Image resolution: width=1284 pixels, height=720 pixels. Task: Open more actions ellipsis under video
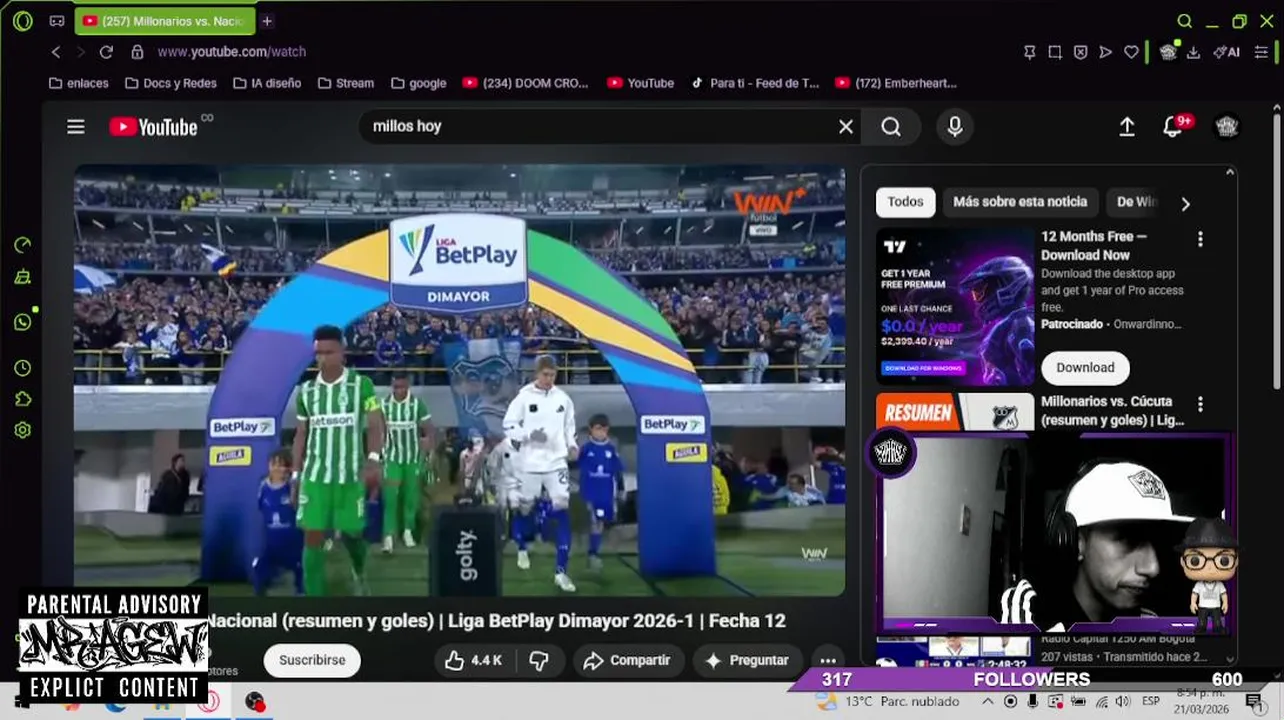coord(828,660)
